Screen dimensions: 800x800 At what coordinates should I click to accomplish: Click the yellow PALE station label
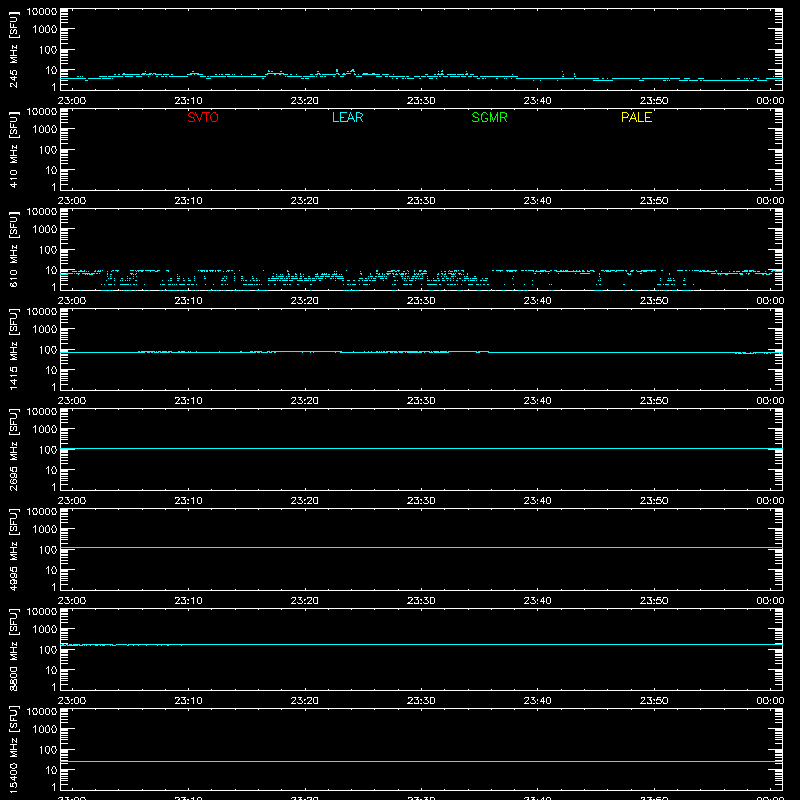[x=636, y=117]
